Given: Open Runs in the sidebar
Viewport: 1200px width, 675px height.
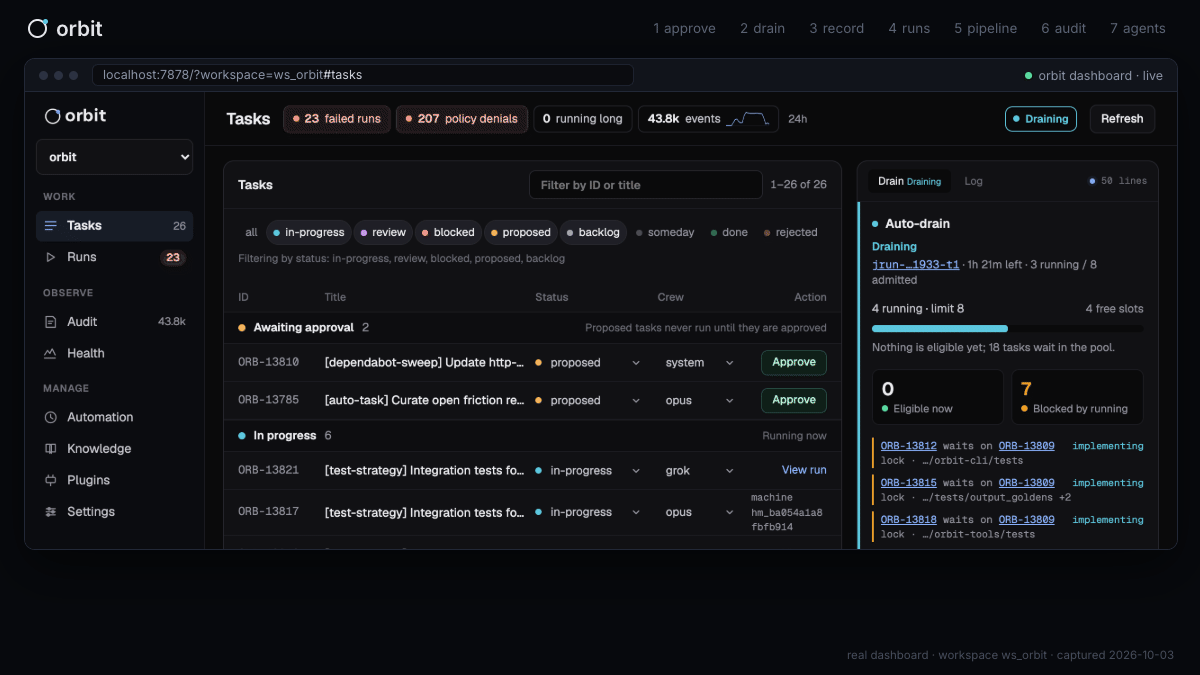Looking at the screenshot, I should 115,257.
